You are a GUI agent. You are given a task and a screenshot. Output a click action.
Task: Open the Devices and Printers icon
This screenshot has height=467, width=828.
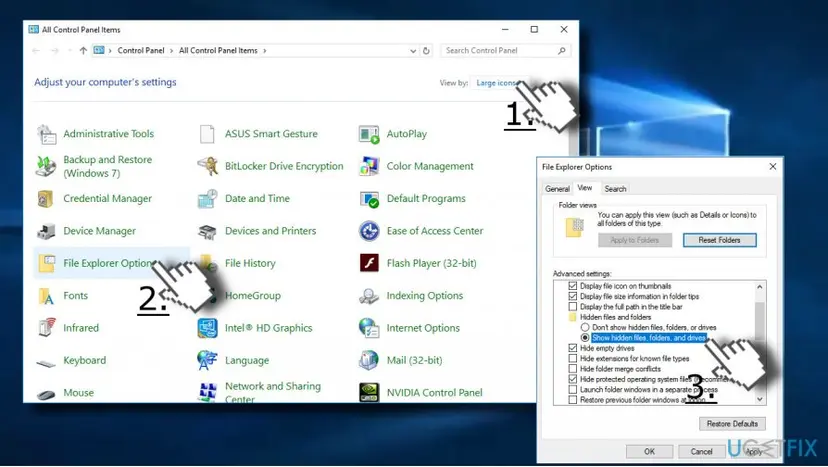[208, 231]
